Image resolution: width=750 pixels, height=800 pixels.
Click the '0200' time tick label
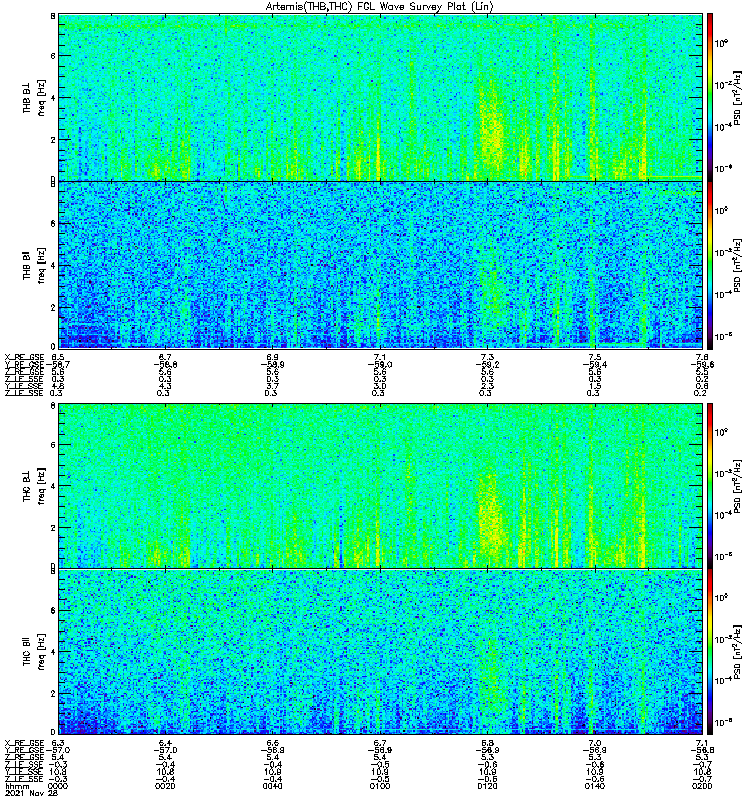[x=702, y=786]
